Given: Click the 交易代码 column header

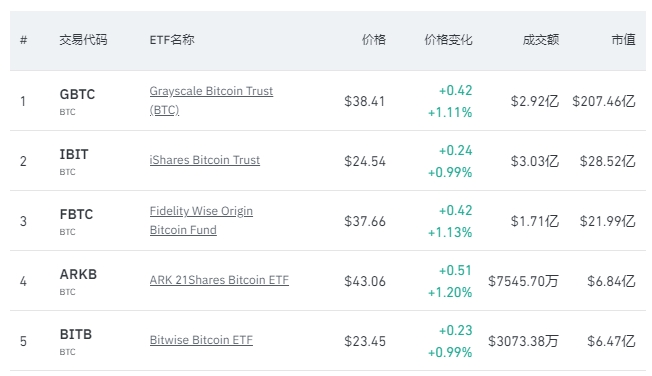Looking at the screenshot, I should pos(83,40).
